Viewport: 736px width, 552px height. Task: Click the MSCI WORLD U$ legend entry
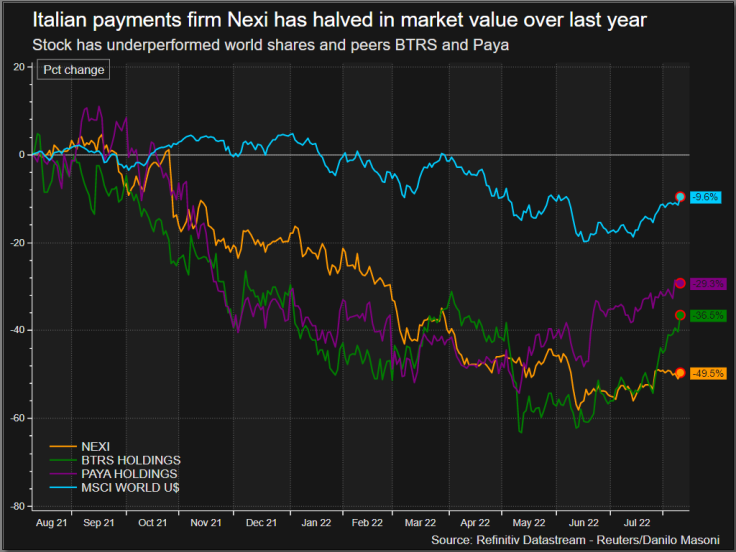point(115,488)
